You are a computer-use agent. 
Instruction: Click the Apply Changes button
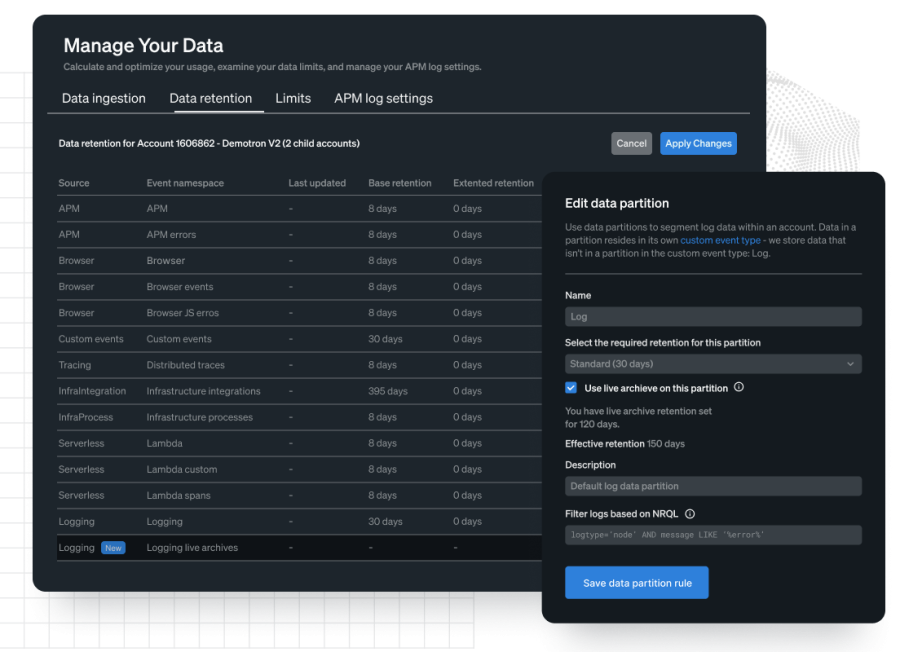[x=698, y=143]
